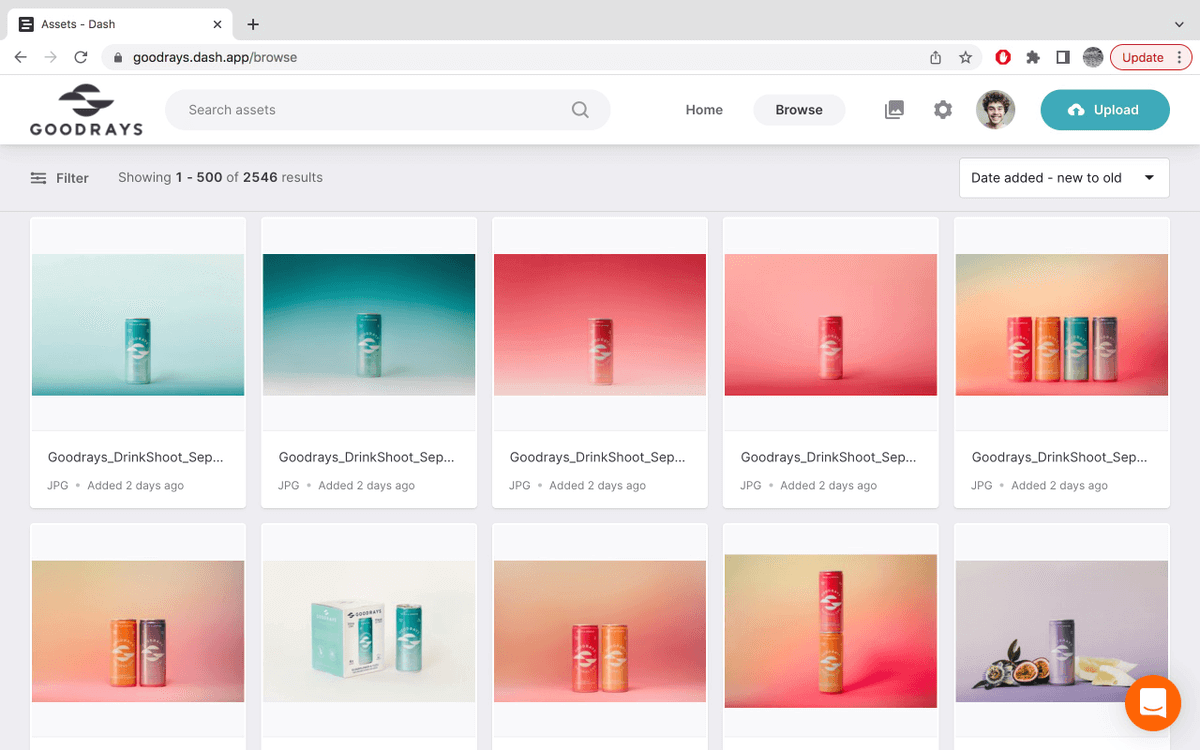
Task: Click the search magnifier icon
Action: (580, 110)
